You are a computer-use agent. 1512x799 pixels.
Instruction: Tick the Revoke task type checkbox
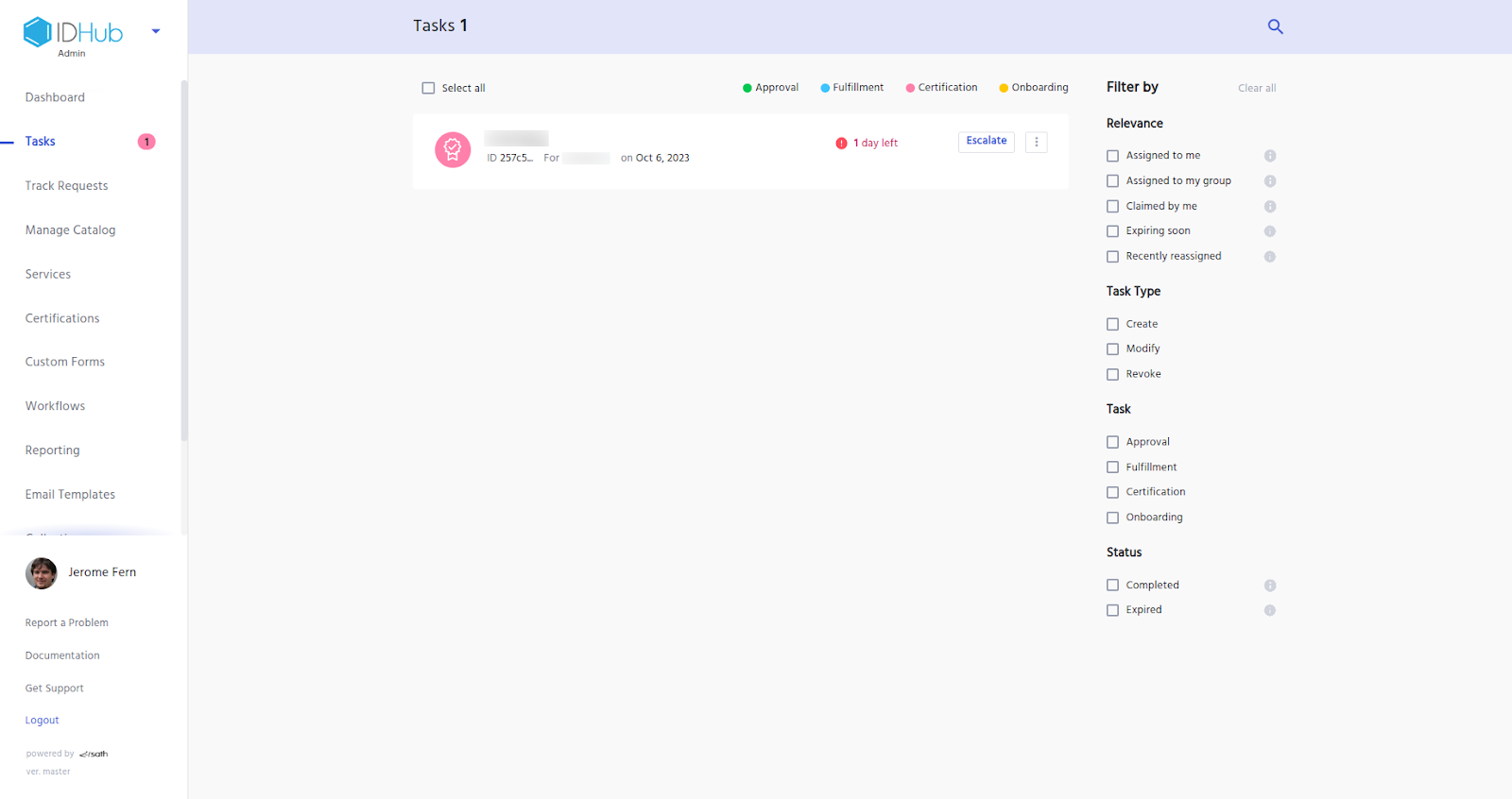[x=1112, y=375]
